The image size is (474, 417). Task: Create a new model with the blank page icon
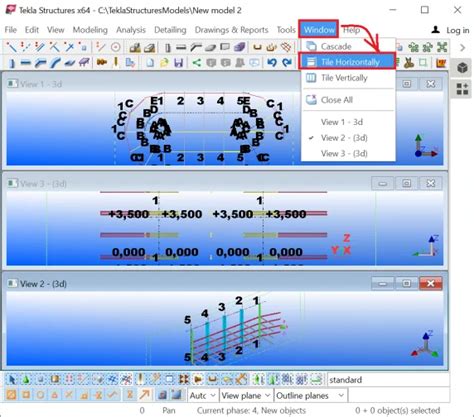150,62
